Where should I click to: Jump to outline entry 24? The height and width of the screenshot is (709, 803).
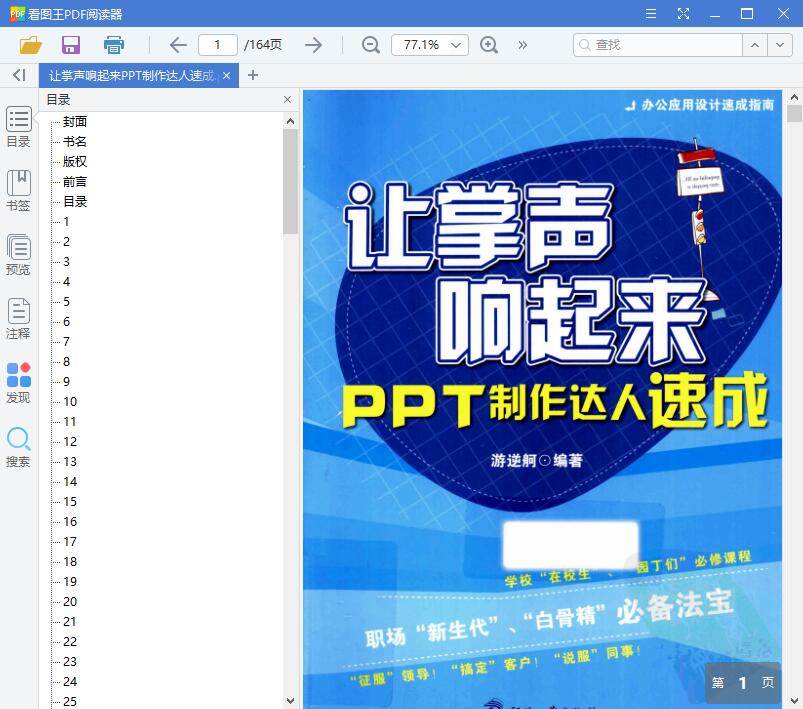coord(70,681)
